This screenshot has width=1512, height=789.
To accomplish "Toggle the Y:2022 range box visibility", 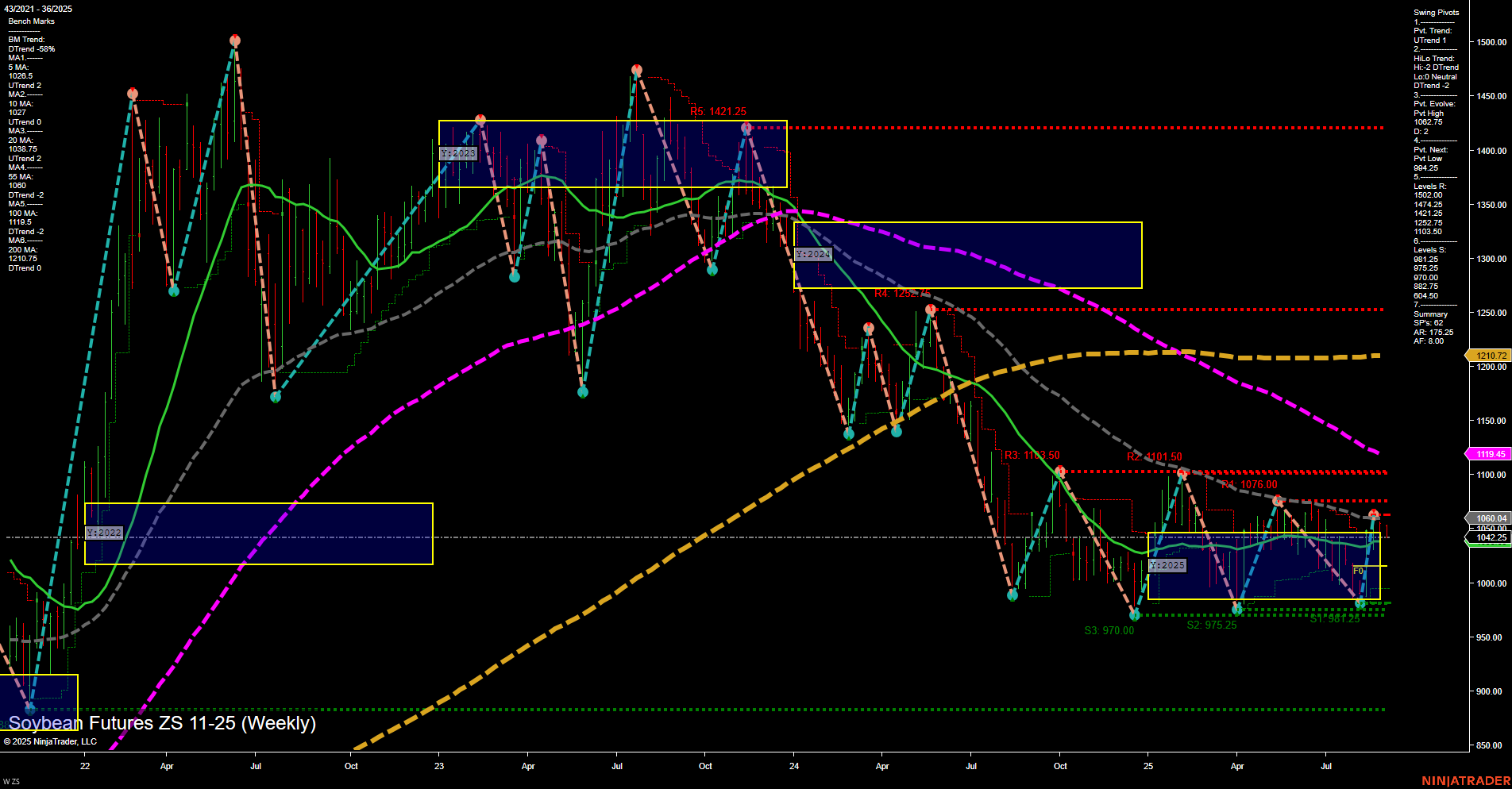I will [104, 533].
